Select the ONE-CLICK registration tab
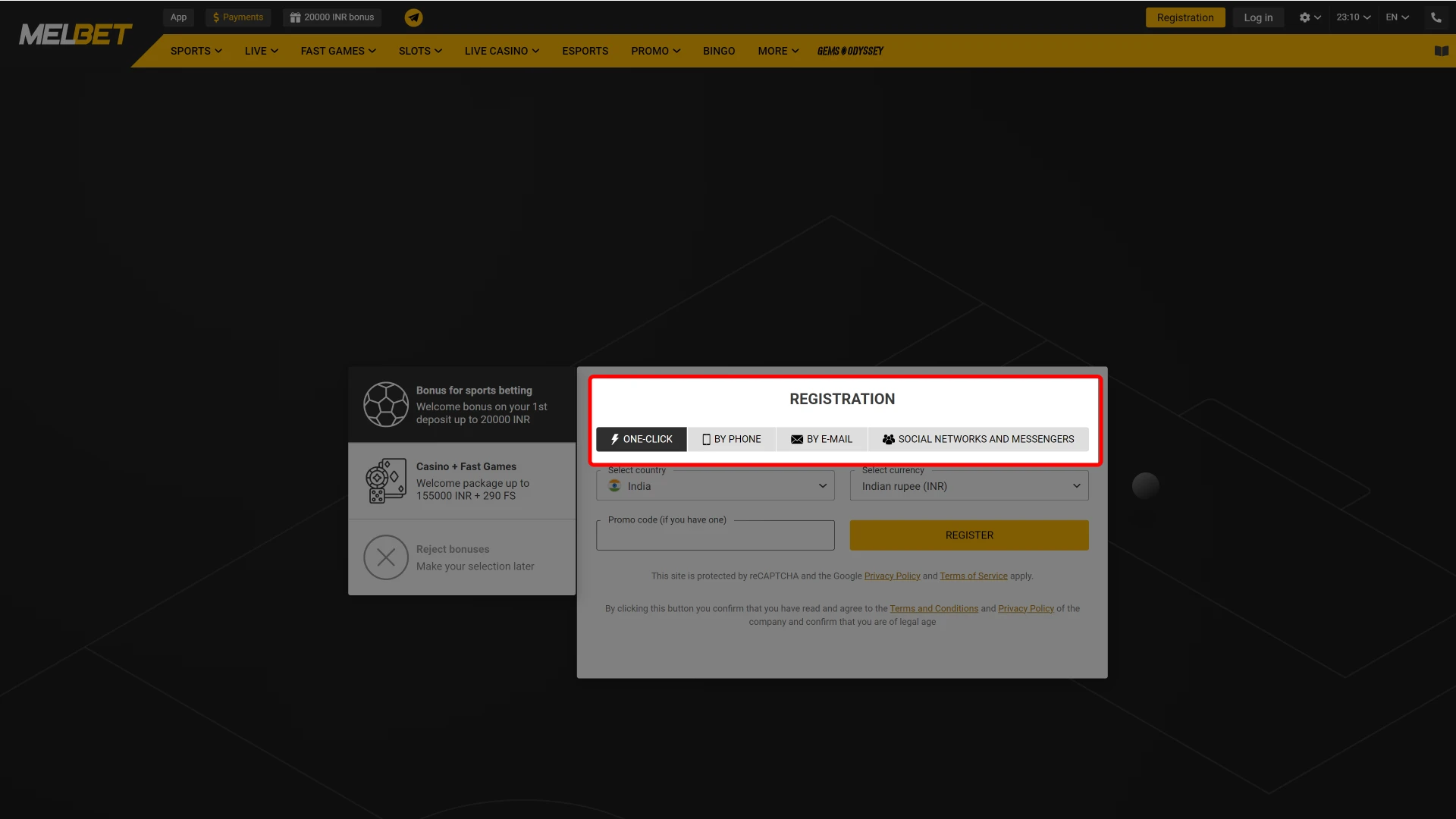Image resolution: width=1456 pixels, height=819 pixels. pos(641,439)
